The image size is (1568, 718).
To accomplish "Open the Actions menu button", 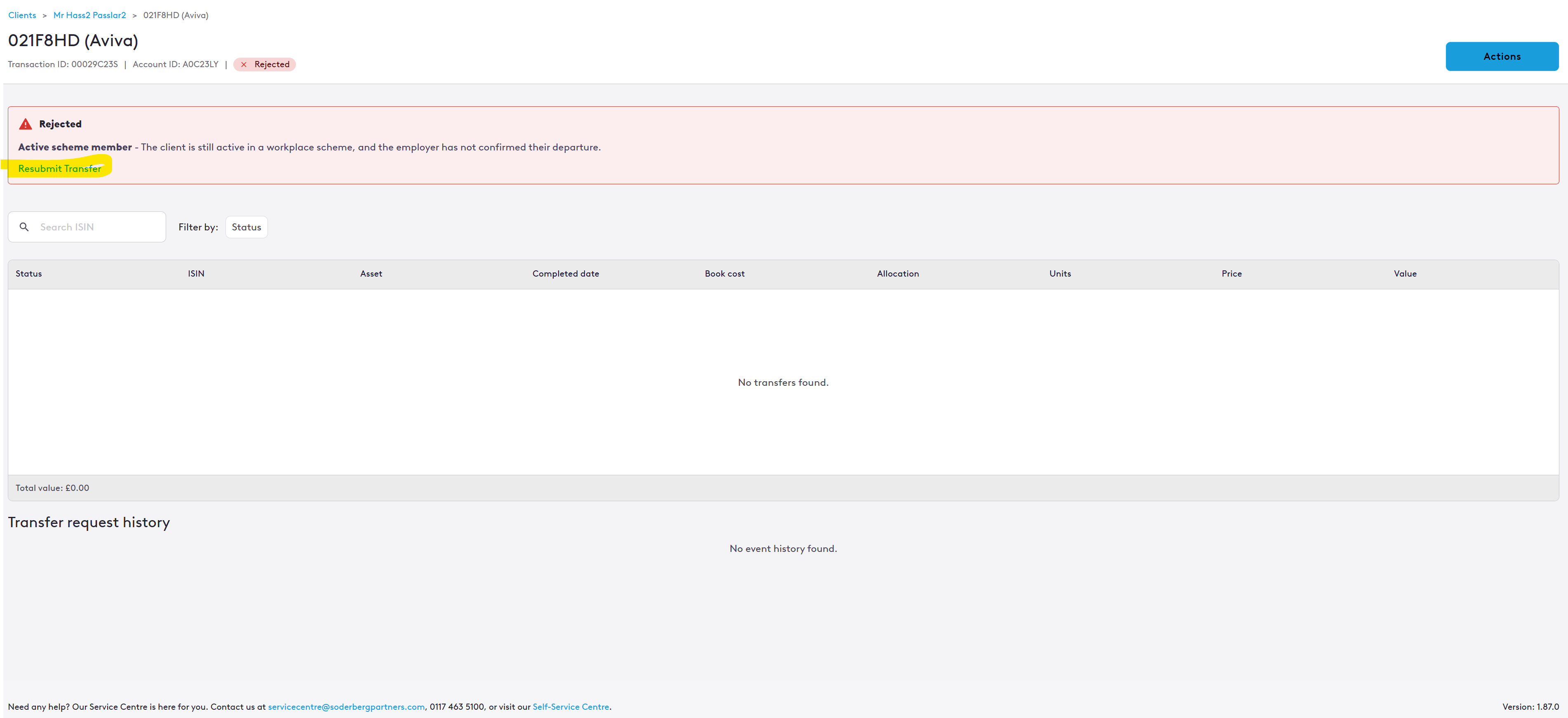I will (x=1501, y=56).
